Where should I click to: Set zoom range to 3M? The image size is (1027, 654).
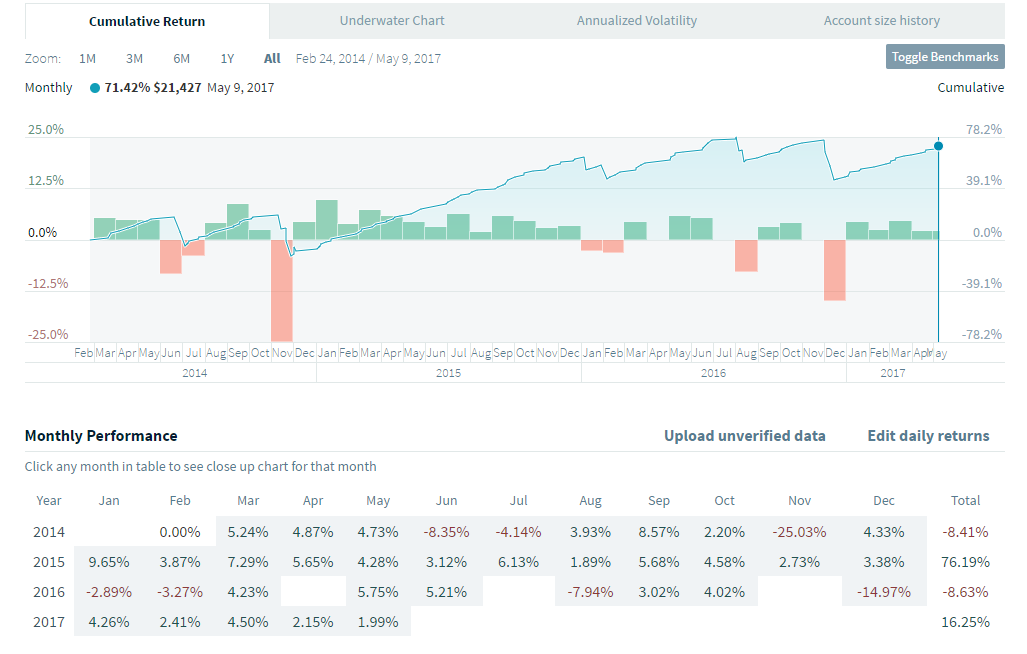click(x=134, y=58)
